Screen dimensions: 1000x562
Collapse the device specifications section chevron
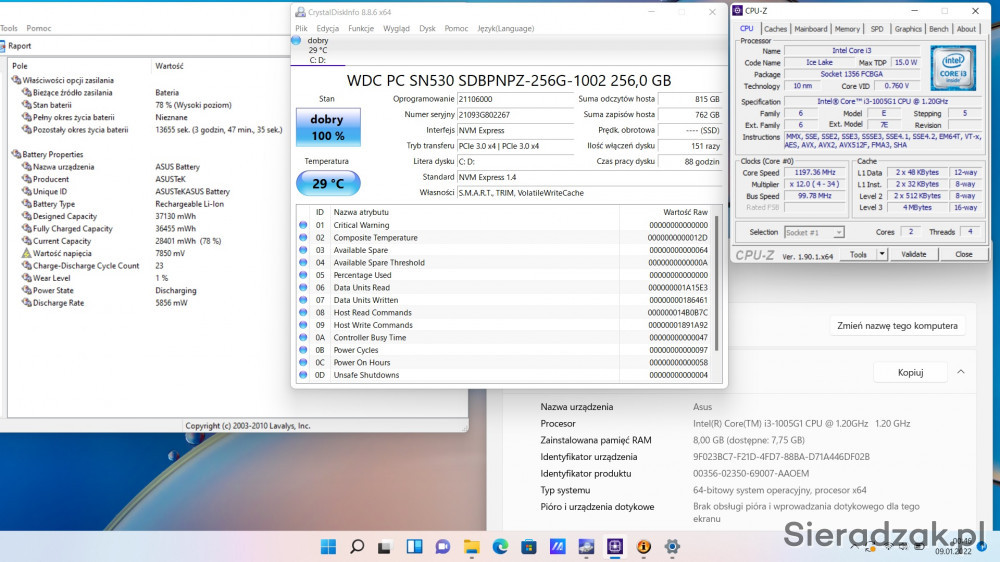[x=961, y=372]
